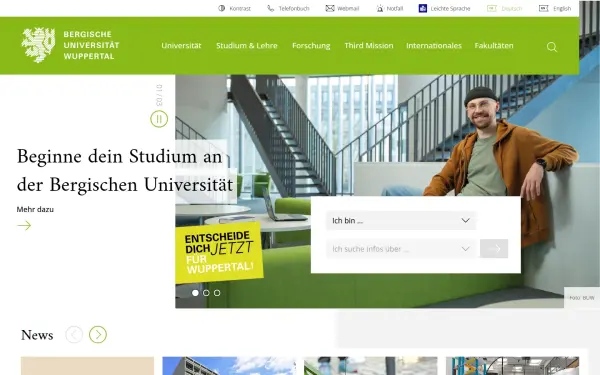Open the news card with blue sky building
The image size is (600, 375).
229,366
